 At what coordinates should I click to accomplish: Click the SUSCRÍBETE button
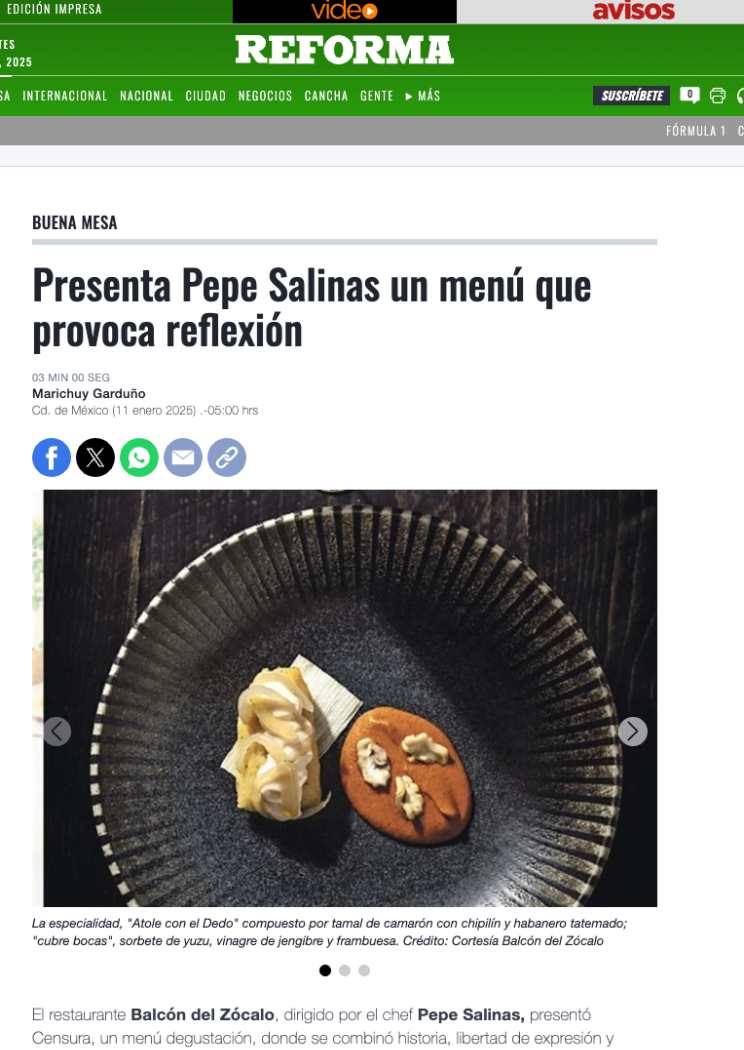pos(631,96)
